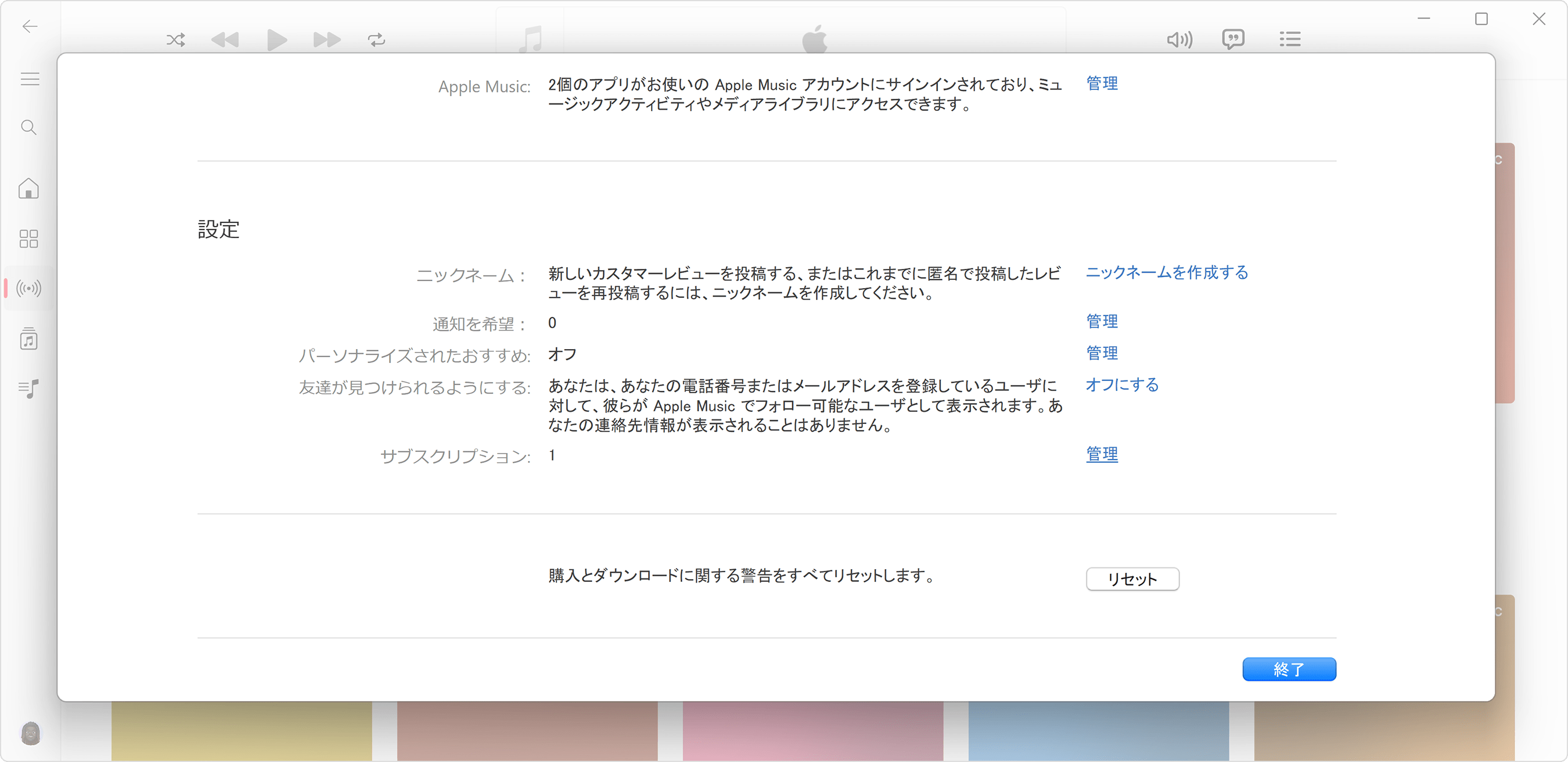Screen dimensions: 1568x762
Task: Select the Radio sidebar icon
Action: [x=28, y=289]
